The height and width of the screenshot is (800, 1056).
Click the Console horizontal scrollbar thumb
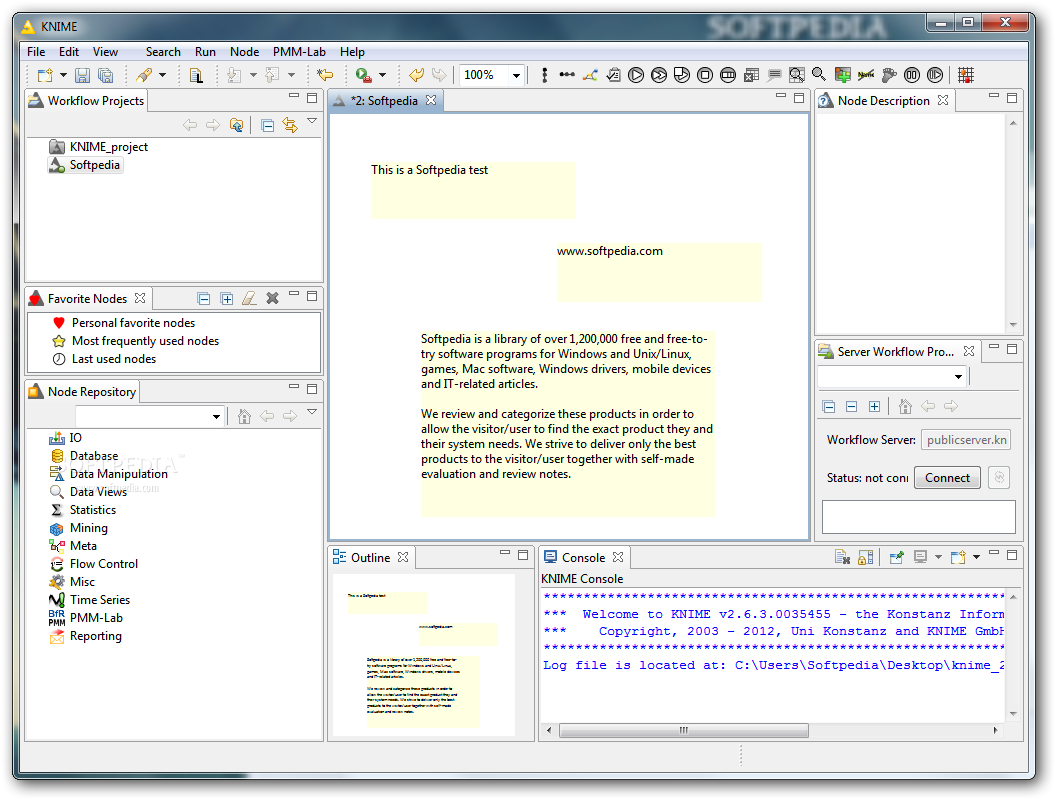[x=684, y=731]
